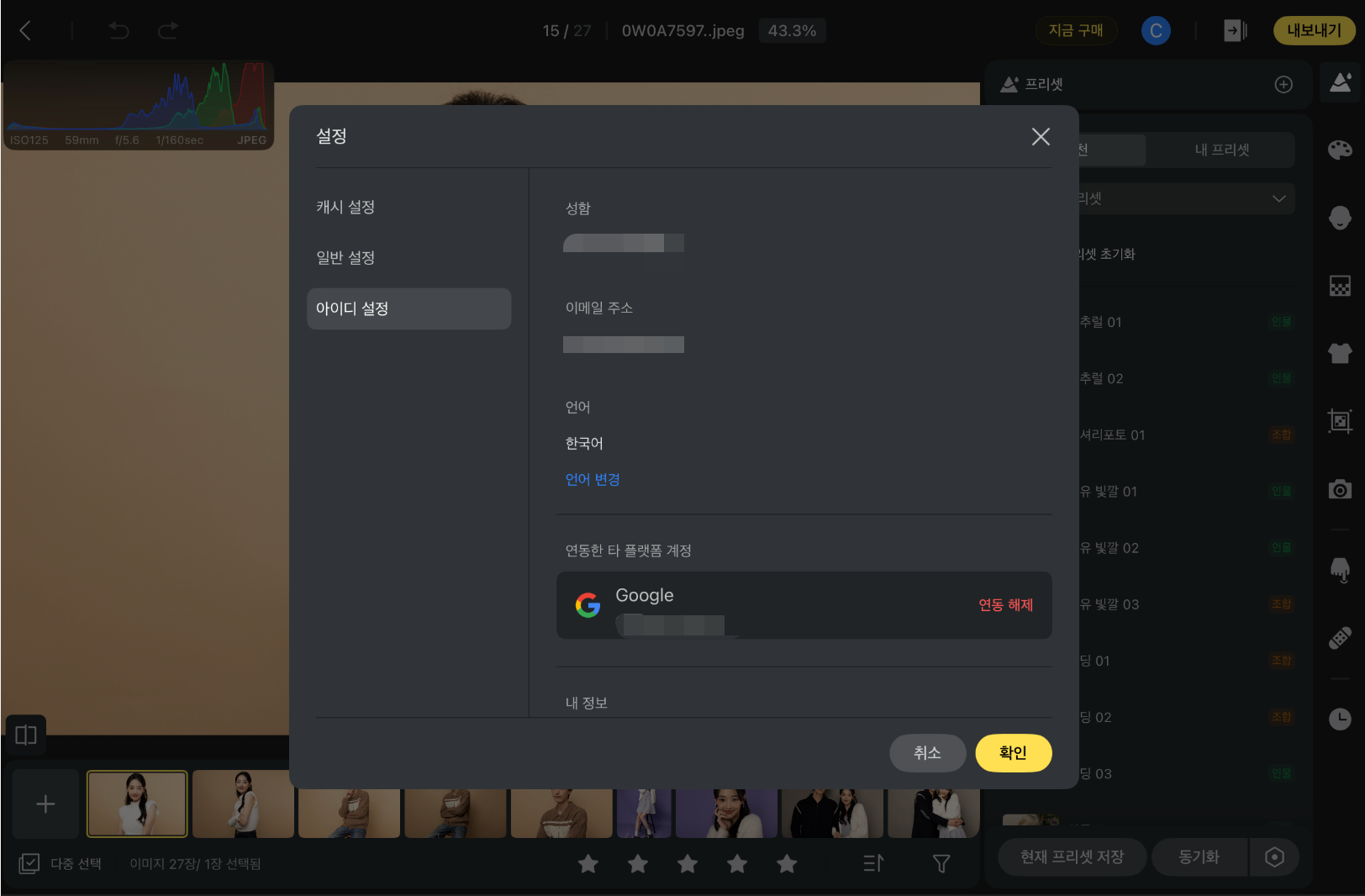Click the 지금 구매 button

[x=1076, y=30]
